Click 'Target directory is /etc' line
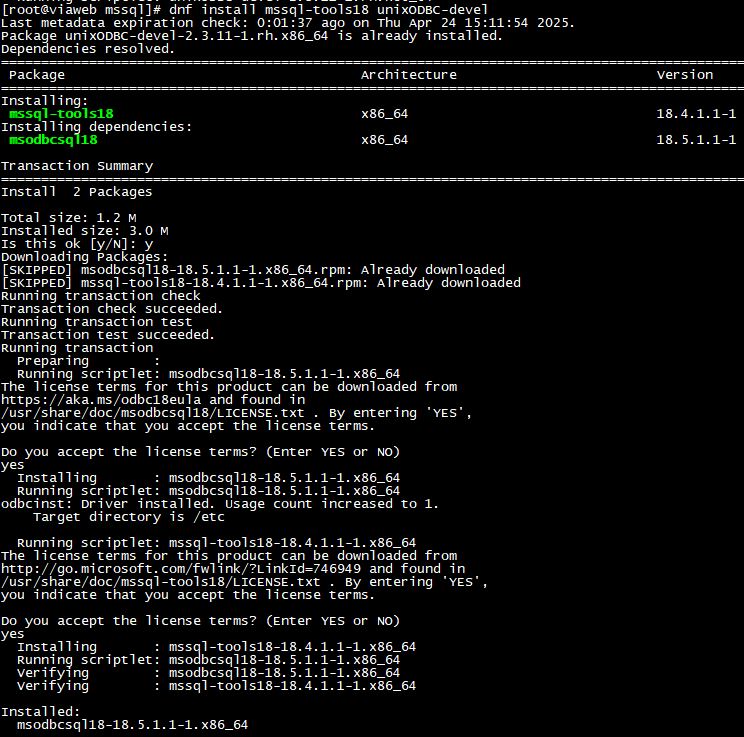 click(x=129, y=517)
